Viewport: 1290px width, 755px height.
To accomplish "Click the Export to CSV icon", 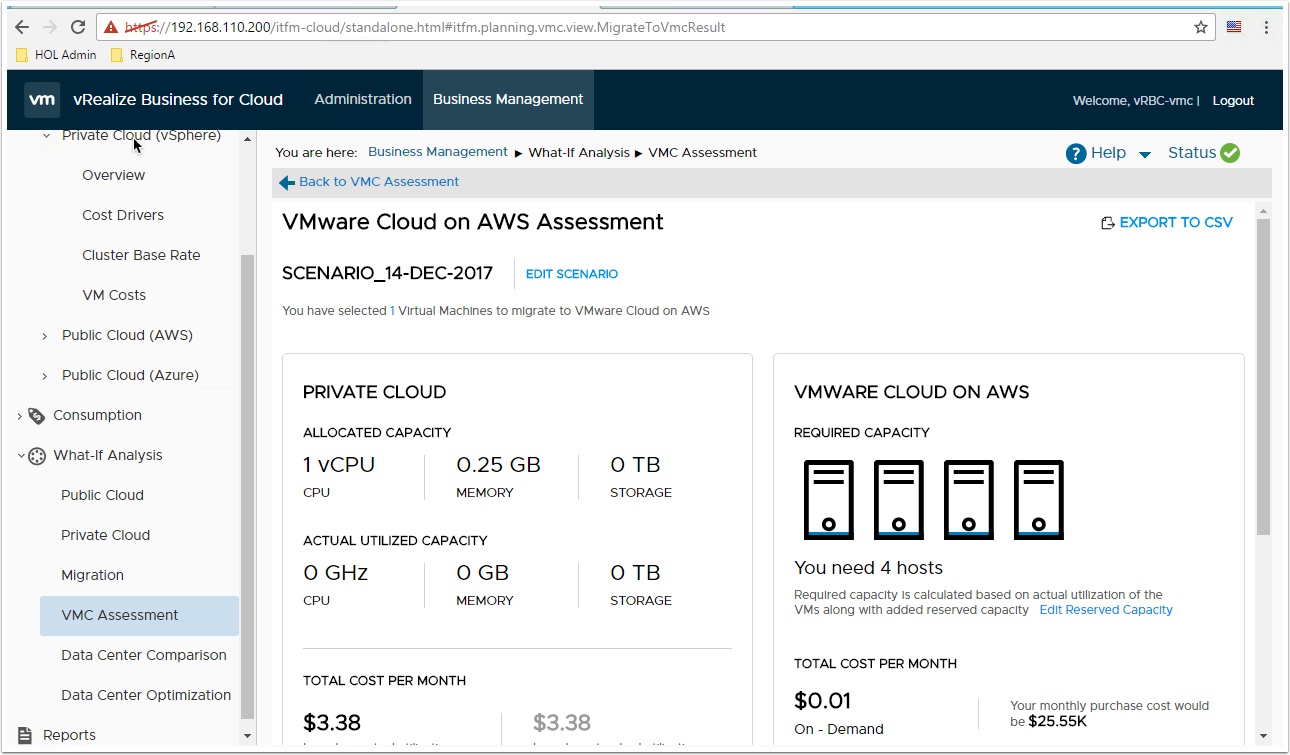I will pos(1107,223).
